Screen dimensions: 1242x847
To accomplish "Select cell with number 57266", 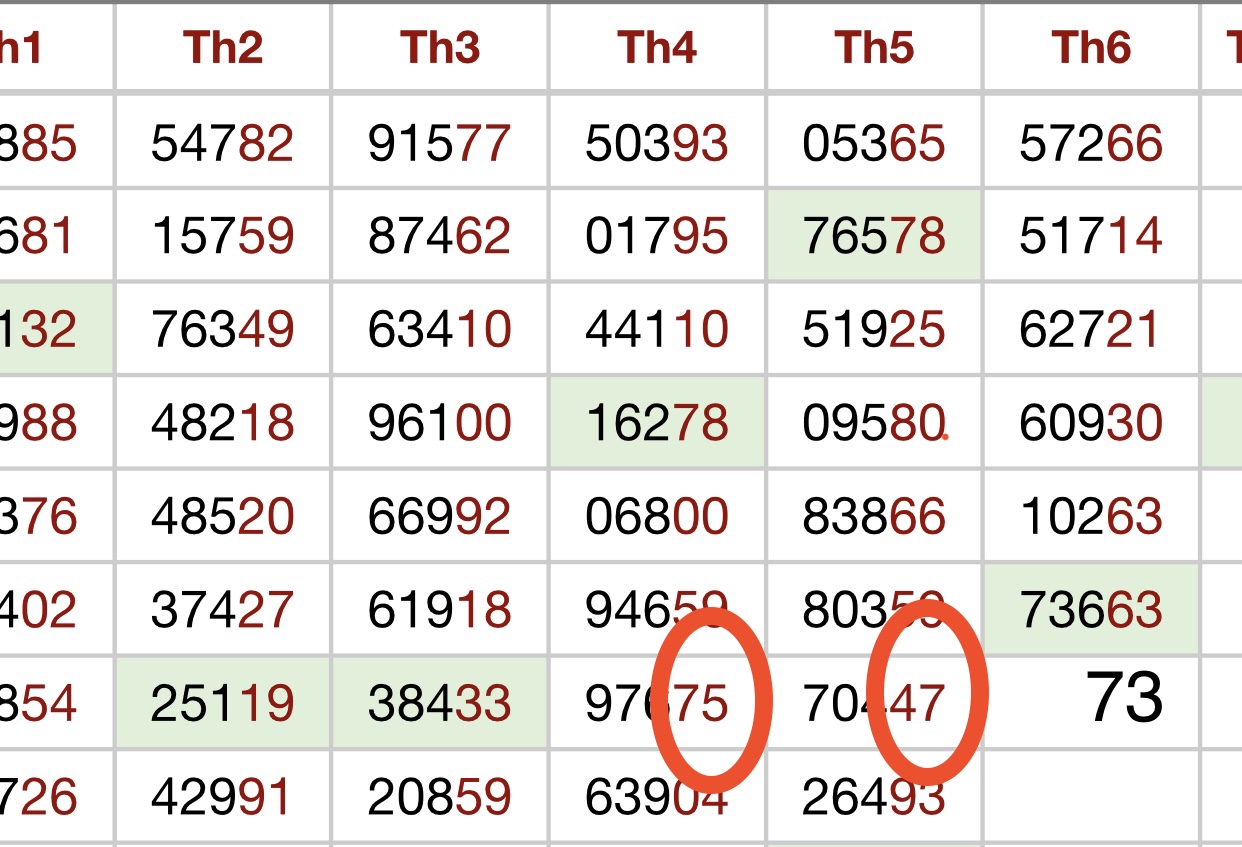I will [x=1091, y=144].
